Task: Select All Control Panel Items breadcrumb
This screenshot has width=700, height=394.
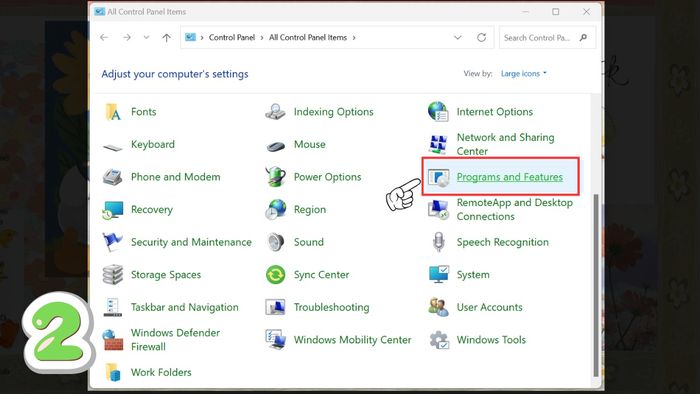Action: coord(308,37)
